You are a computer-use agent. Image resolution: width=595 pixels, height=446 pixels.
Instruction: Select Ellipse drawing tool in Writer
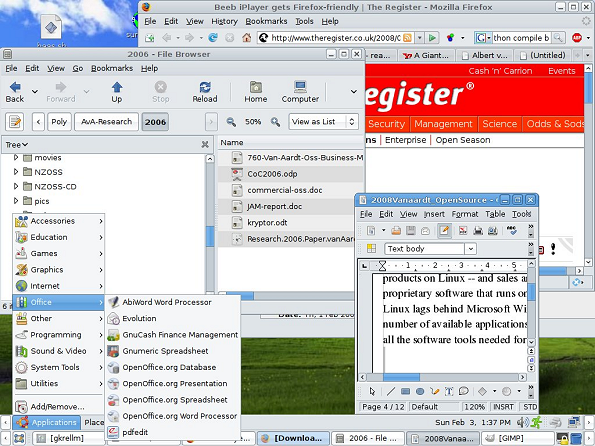(x=420, y=391)
